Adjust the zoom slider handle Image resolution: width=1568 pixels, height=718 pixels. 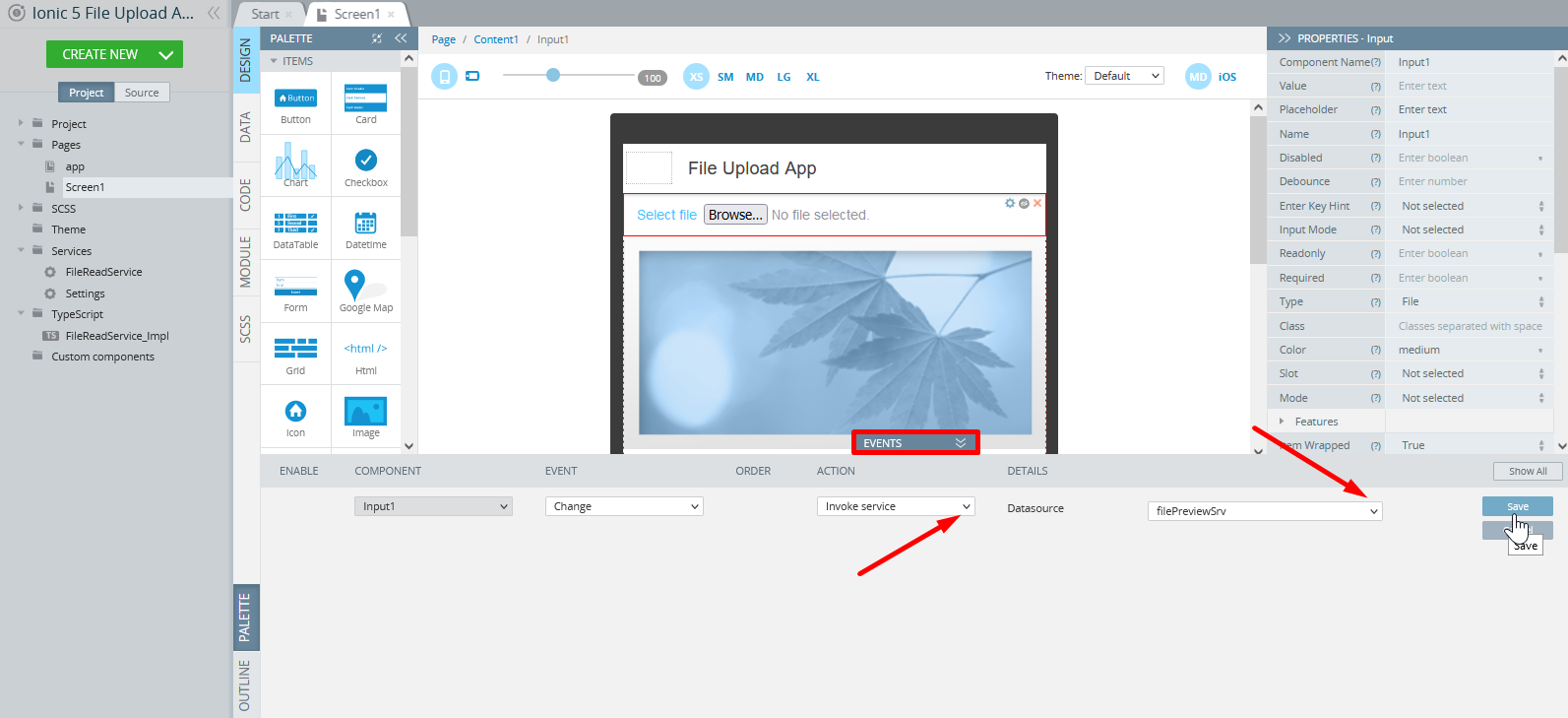coord(553,75)
